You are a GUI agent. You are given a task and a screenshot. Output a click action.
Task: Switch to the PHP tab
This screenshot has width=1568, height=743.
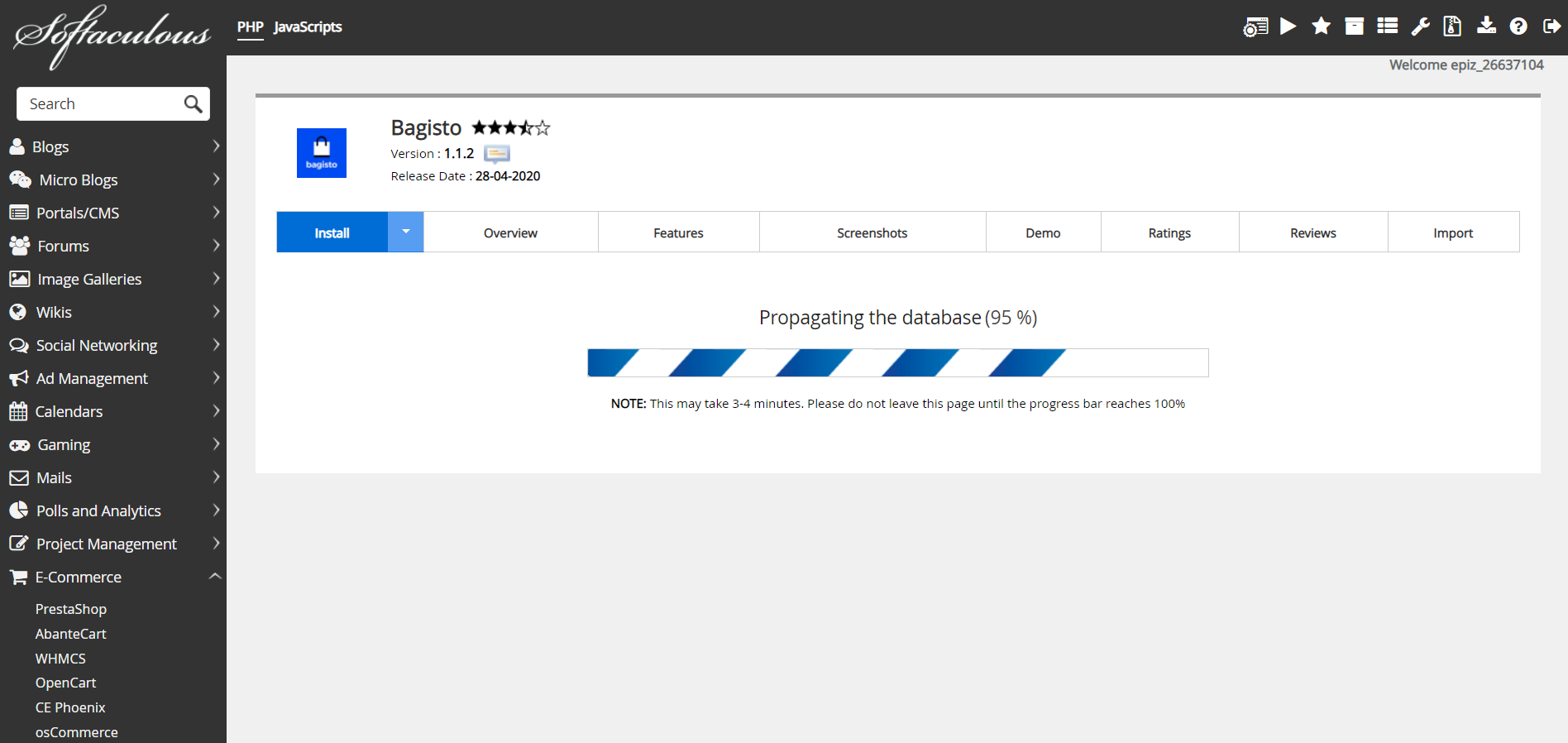coord(251,27)
